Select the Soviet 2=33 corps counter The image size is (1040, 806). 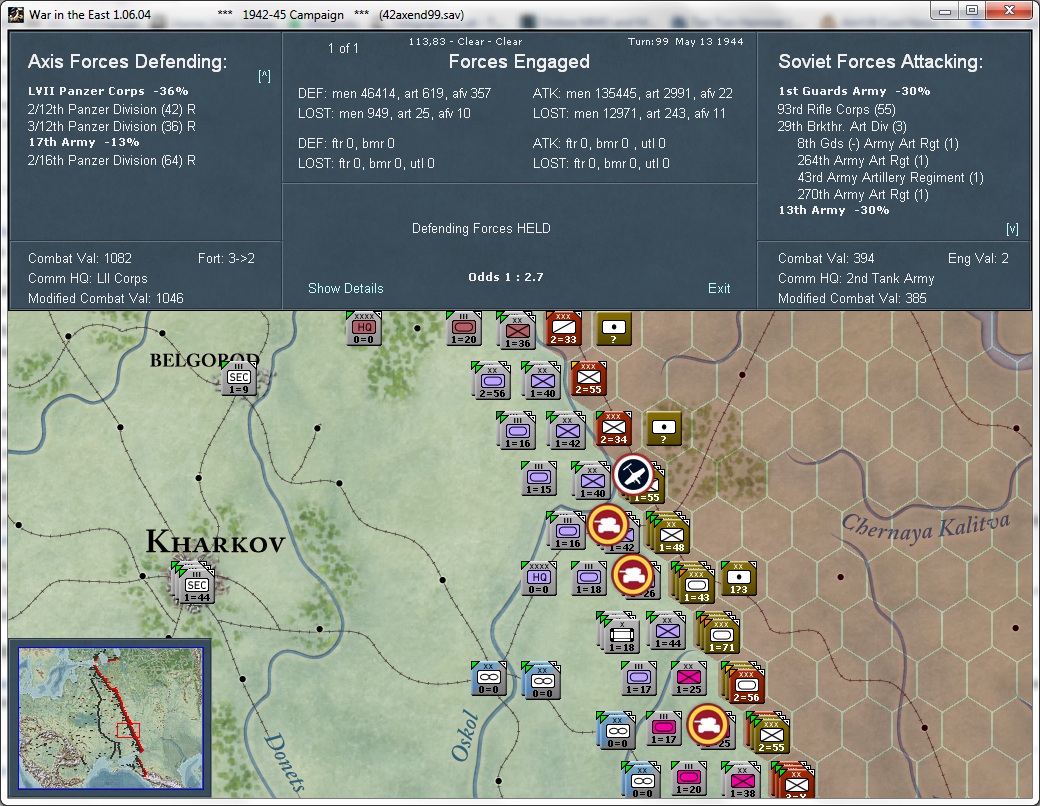563,328
